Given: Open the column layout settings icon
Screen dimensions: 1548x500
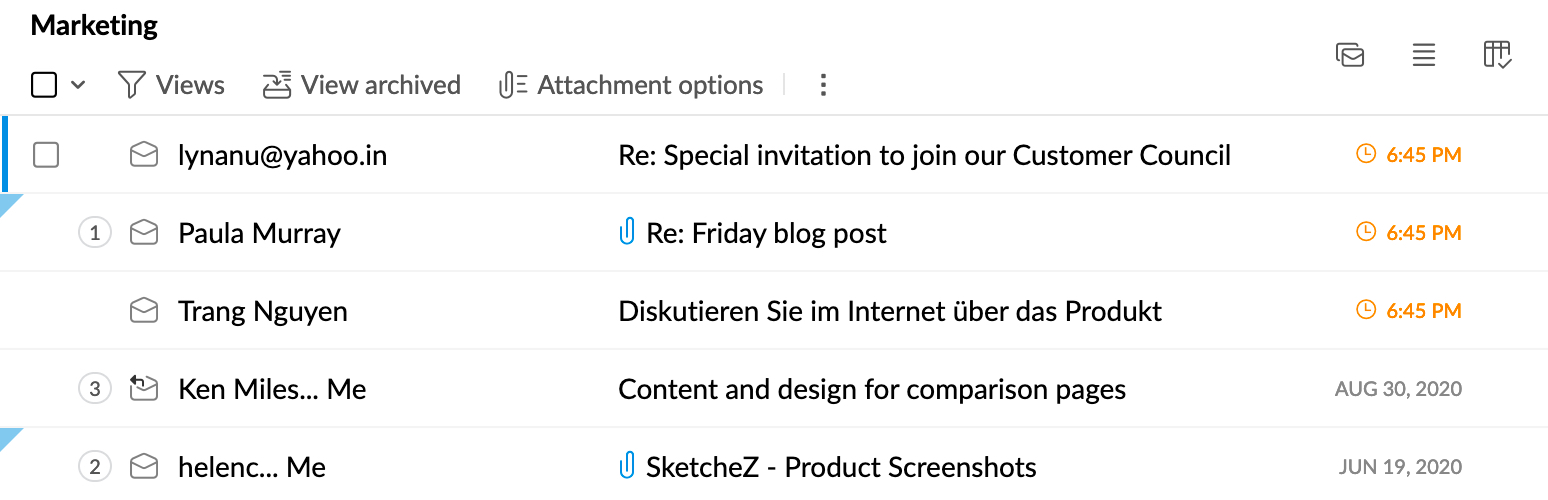Looking at the screenshot, I should pos(1497,55).
